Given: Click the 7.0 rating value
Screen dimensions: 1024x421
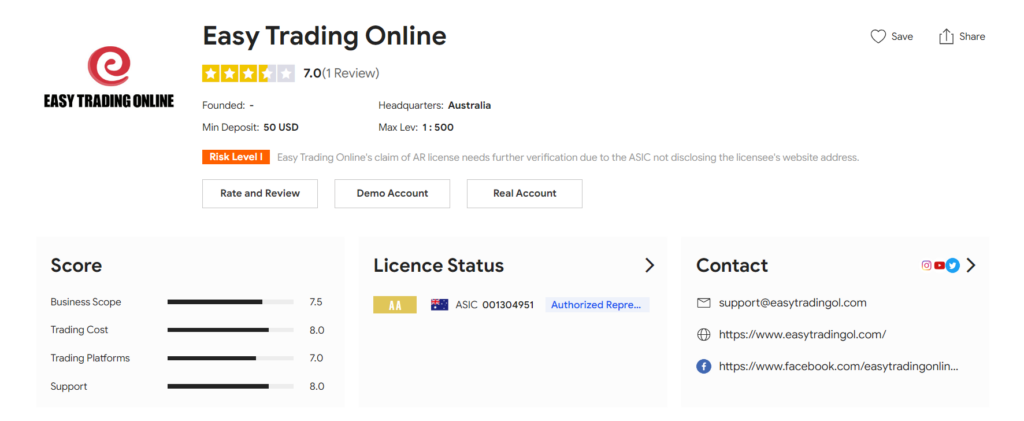Looking at the screenshot, I should pos(312,73).
